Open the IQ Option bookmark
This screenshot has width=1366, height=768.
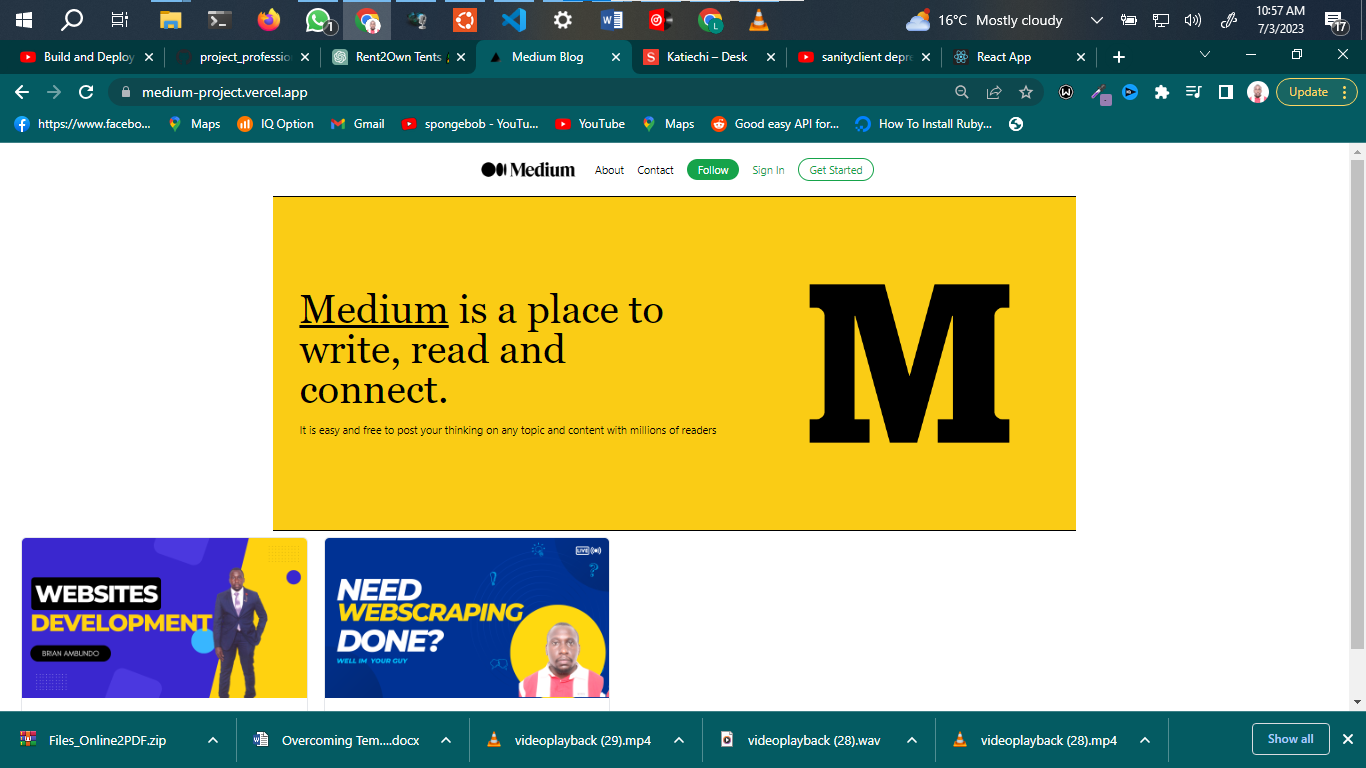point(275,124)
